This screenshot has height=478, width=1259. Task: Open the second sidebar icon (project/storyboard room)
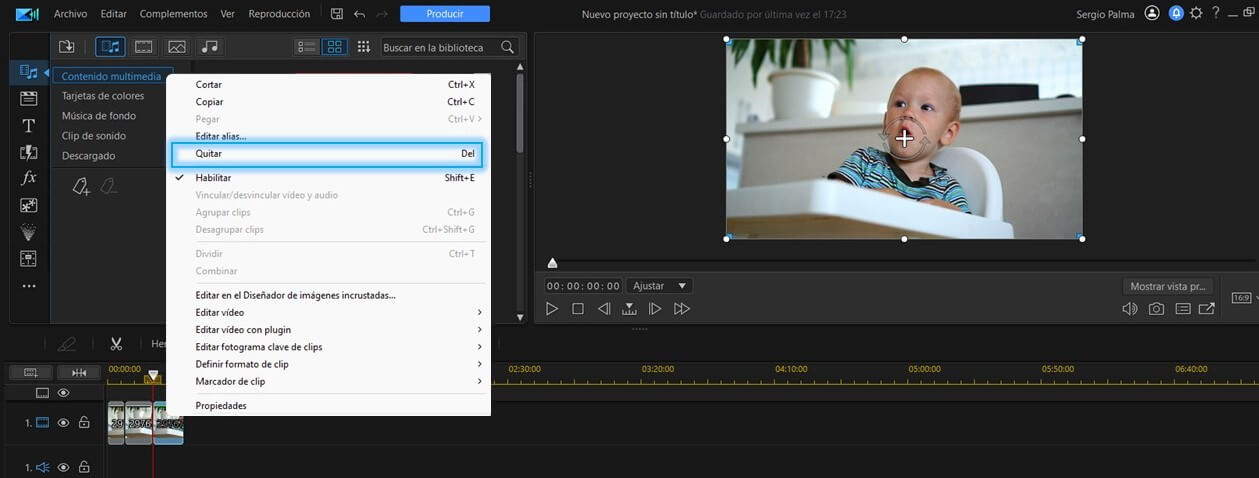29,98
